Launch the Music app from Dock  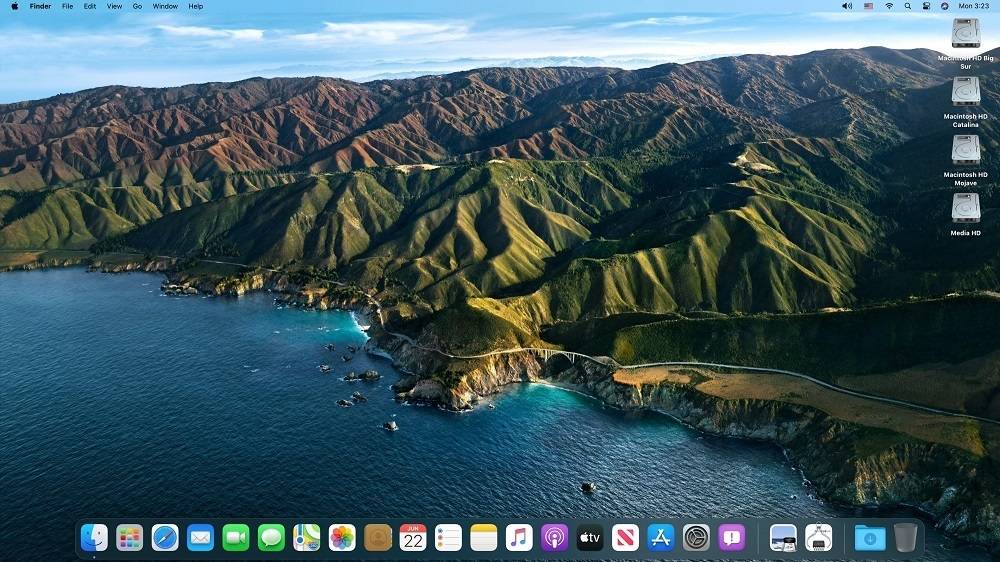[x=519, y=537]
